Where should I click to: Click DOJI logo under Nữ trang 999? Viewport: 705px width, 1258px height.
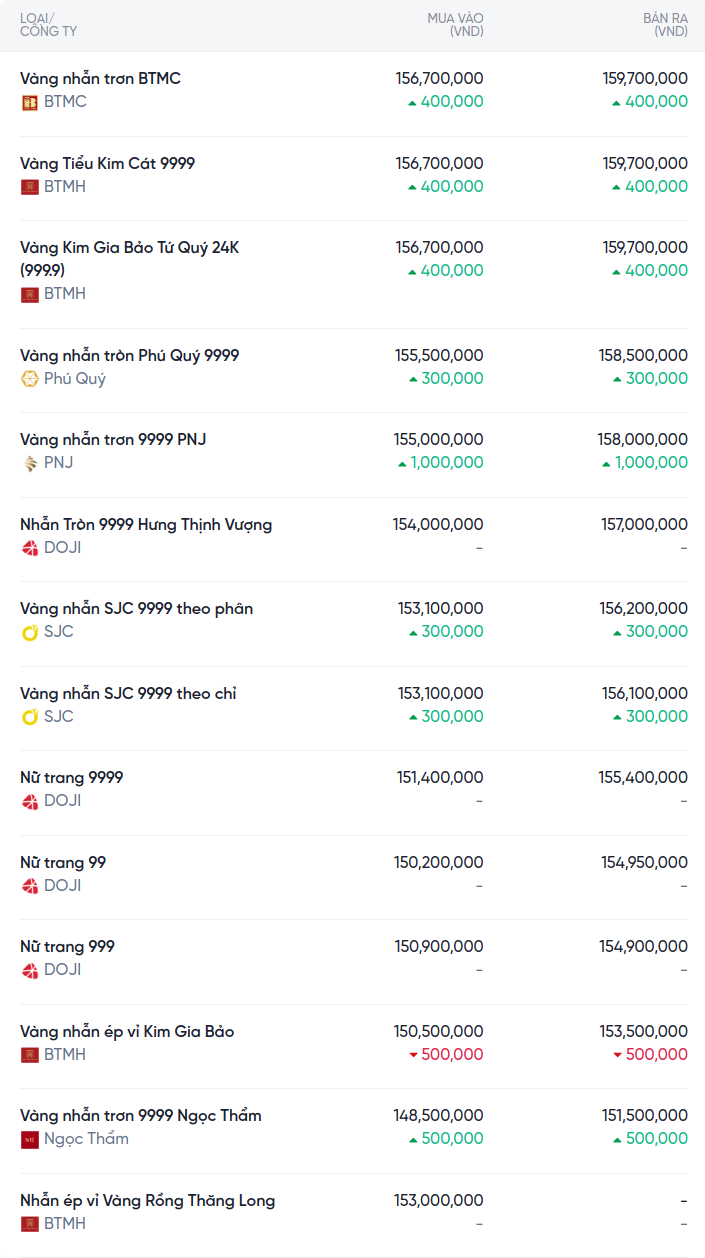point(30,970)
